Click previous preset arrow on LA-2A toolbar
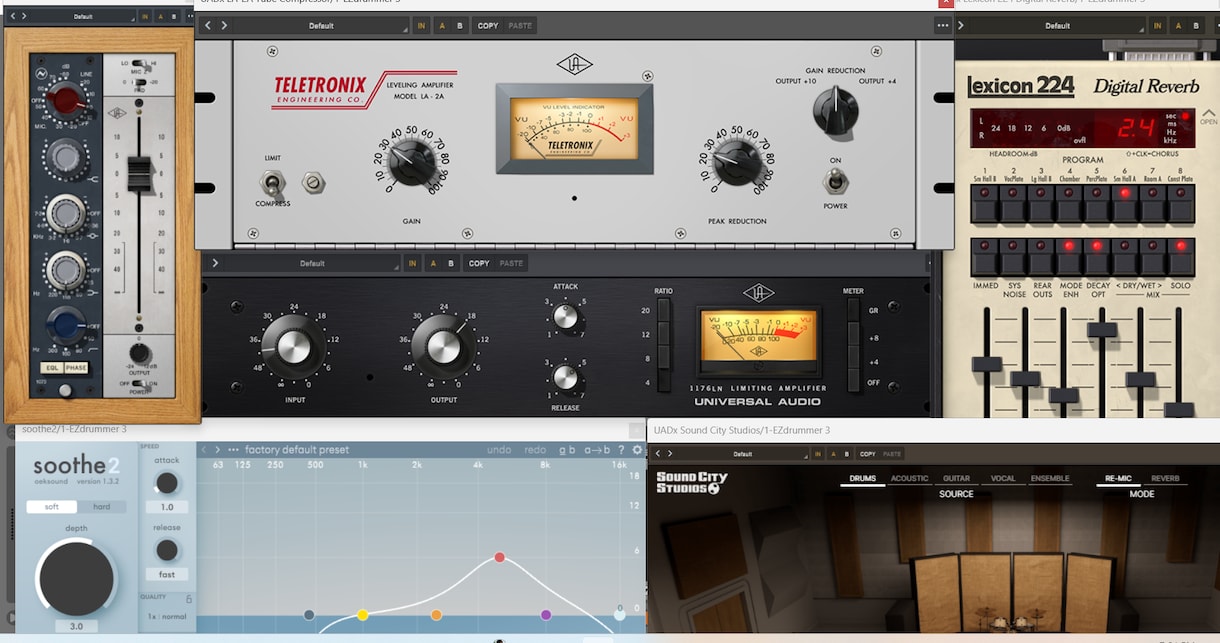Viewport: 1220px width, 643px height. click(209, 26)
